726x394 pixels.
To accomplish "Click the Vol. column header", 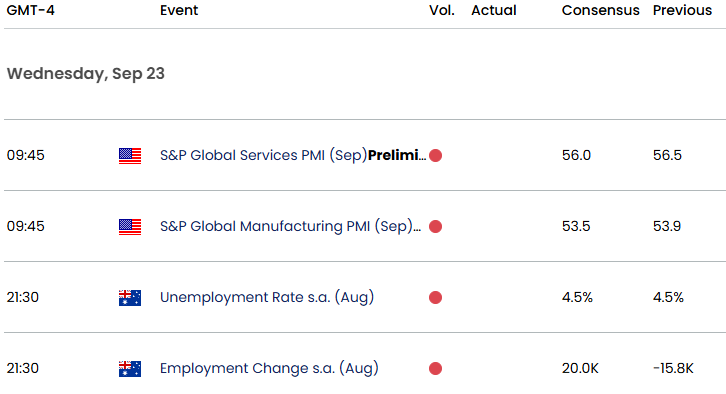I will pyautogui.click(x=442, y=10).
